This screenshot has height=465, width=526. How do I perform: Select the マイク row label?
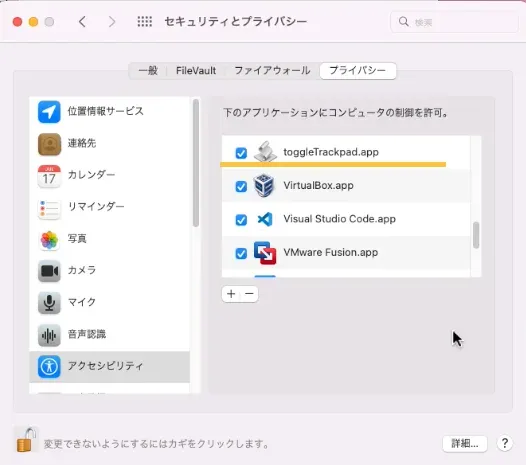82,302
